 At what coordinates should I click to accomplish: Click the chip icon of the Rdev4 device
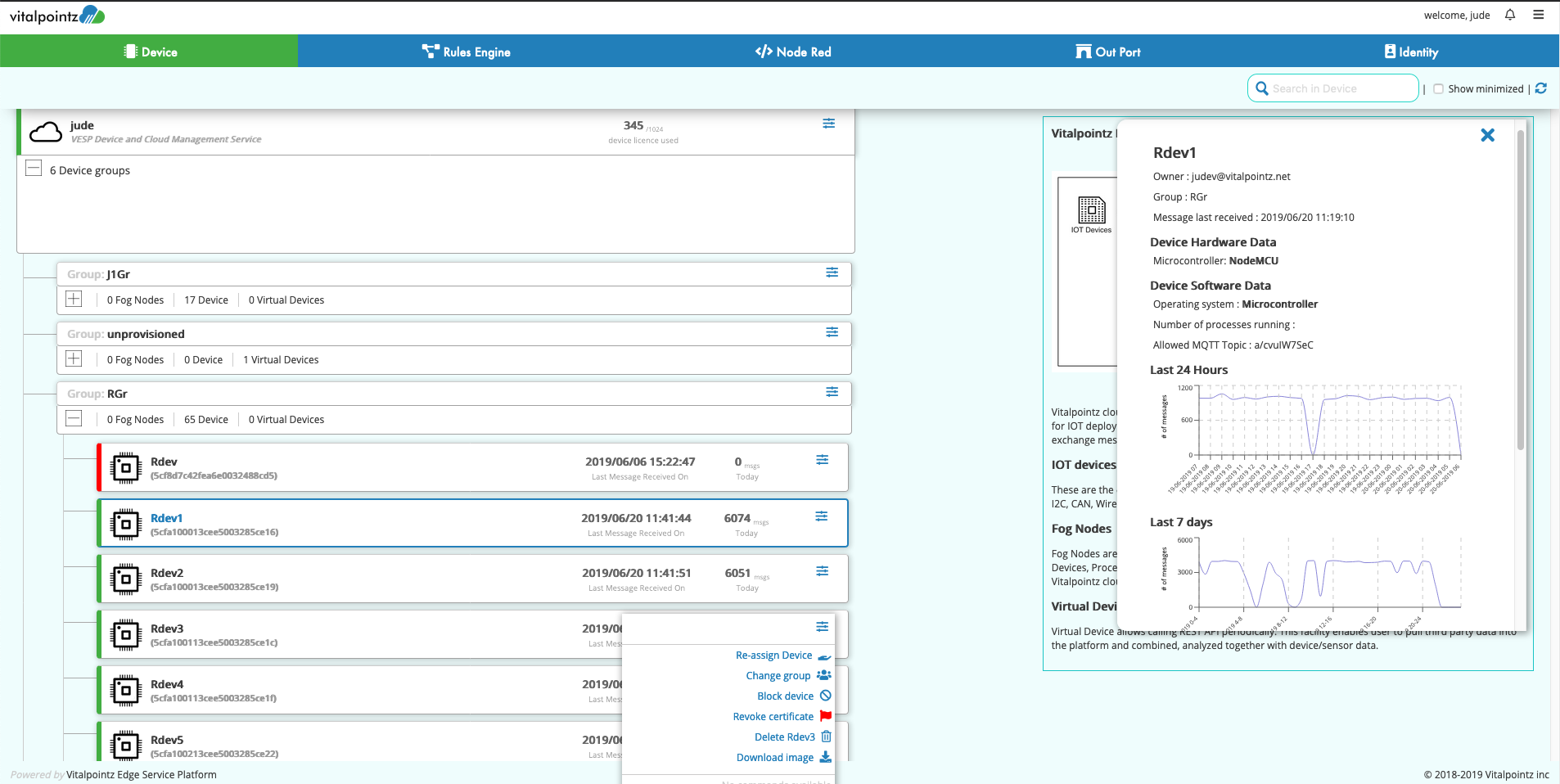[x=126, y=690]
